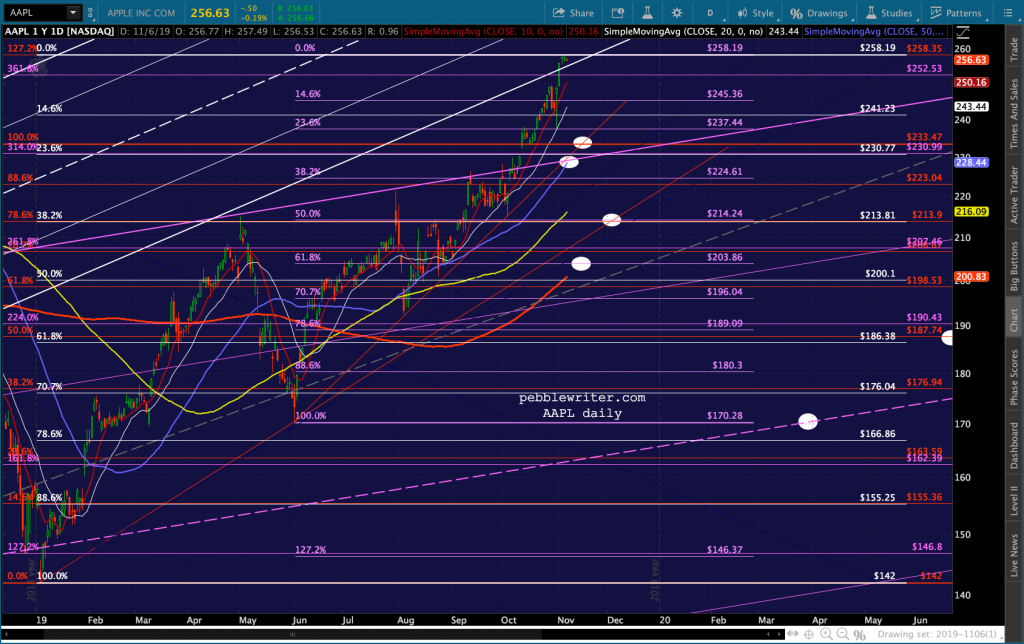Open the Studies menu

tap(889, 13)
